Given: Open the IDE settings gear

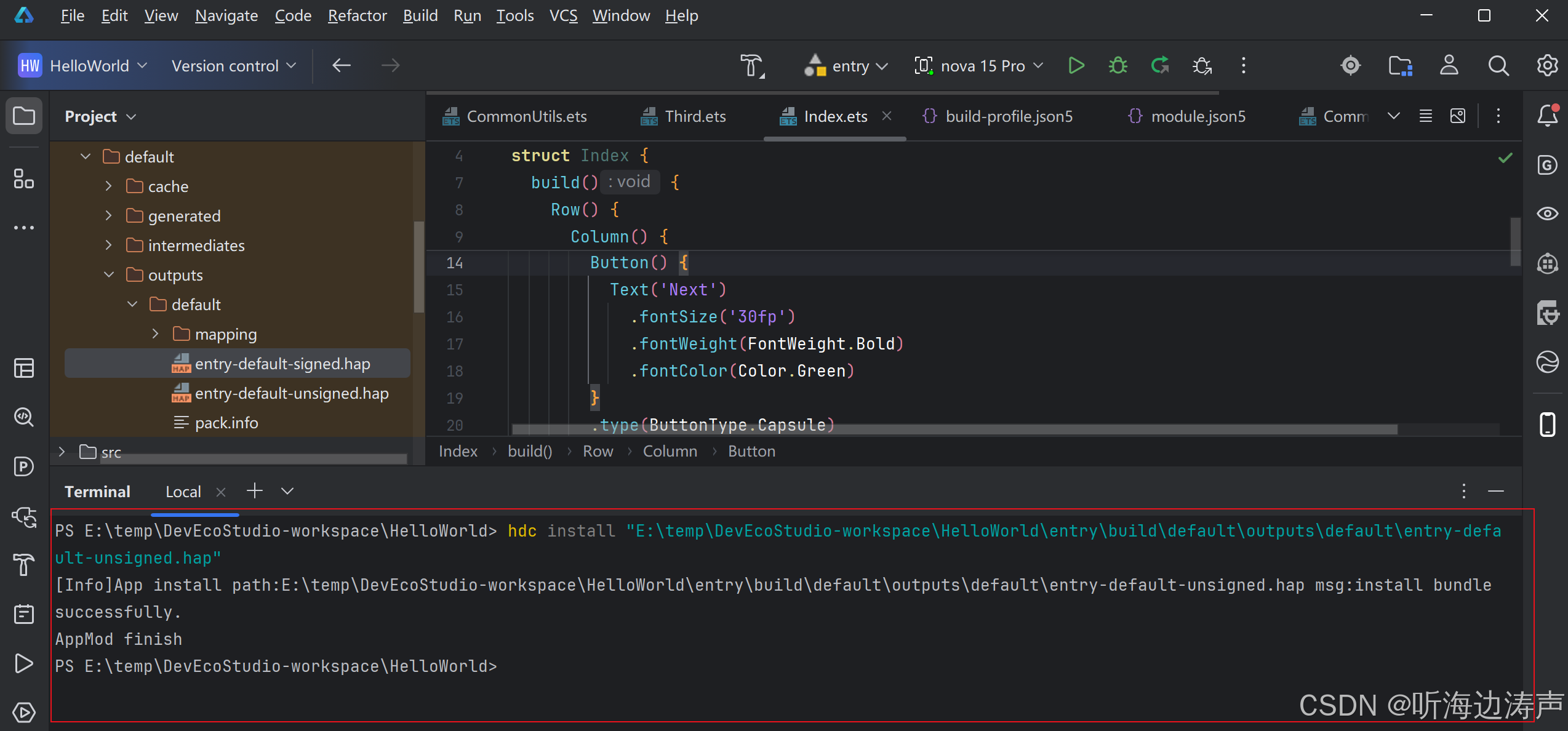Looking at the screenshot, I should [x=1548, y=65].
